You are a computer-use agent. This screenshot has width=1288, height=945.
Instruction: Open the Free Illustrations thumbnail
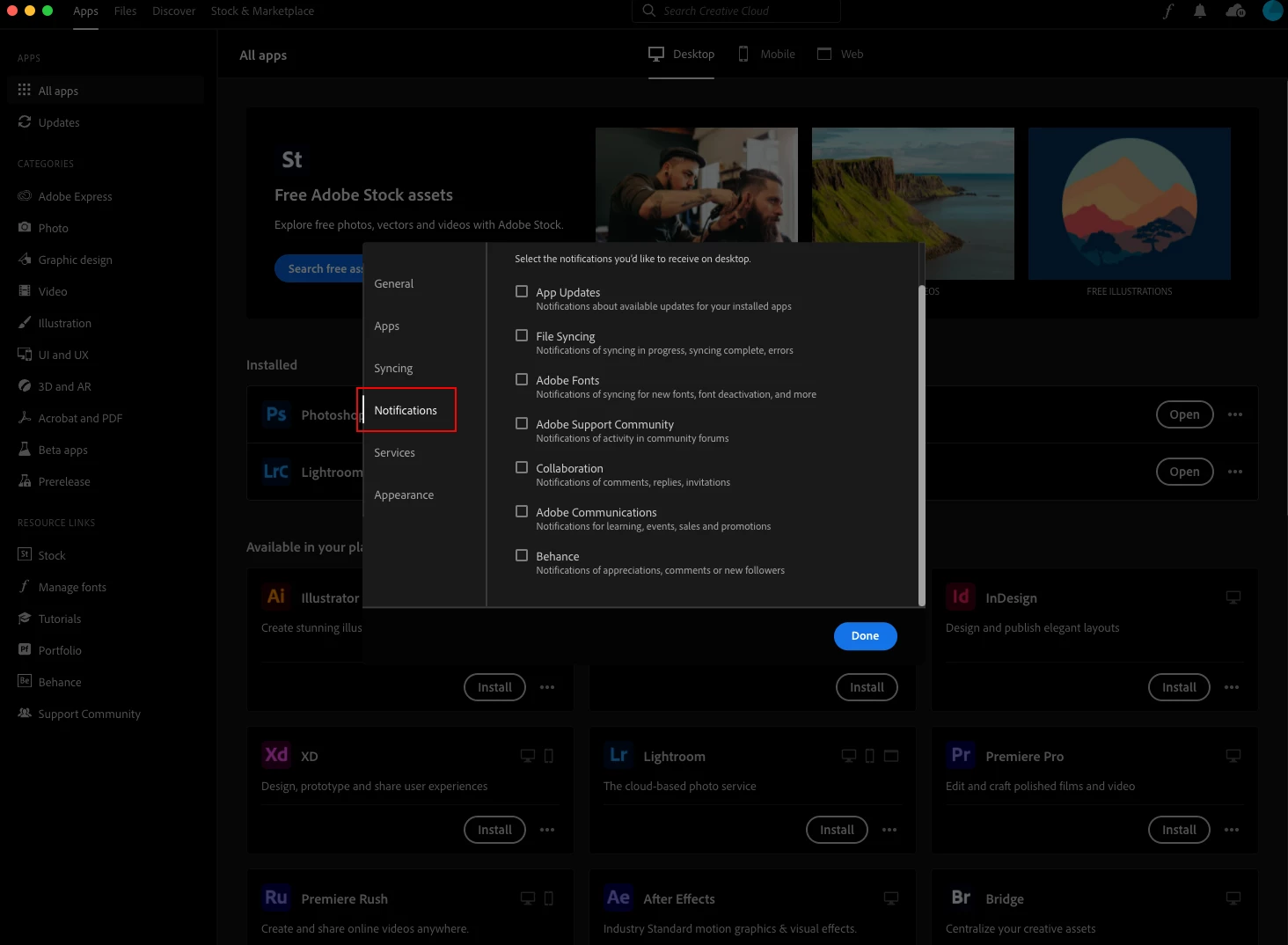tap(1129, 203)
